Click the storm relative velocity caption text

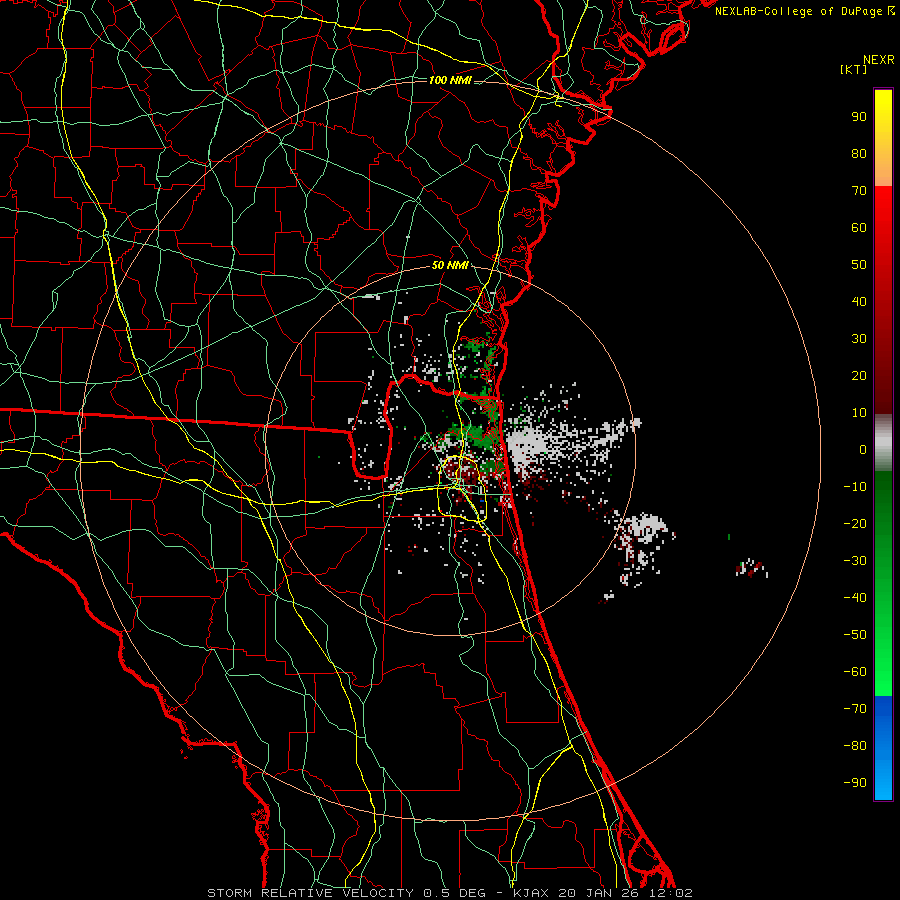tap(449, 893)
